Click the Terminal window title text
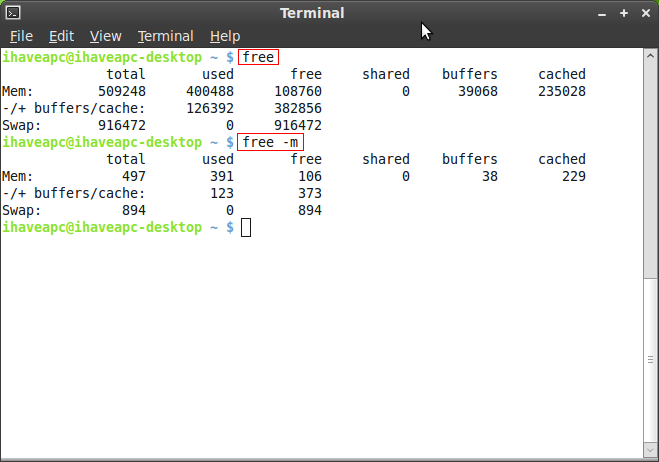This screenshot has width=659, height=462. 312,13
